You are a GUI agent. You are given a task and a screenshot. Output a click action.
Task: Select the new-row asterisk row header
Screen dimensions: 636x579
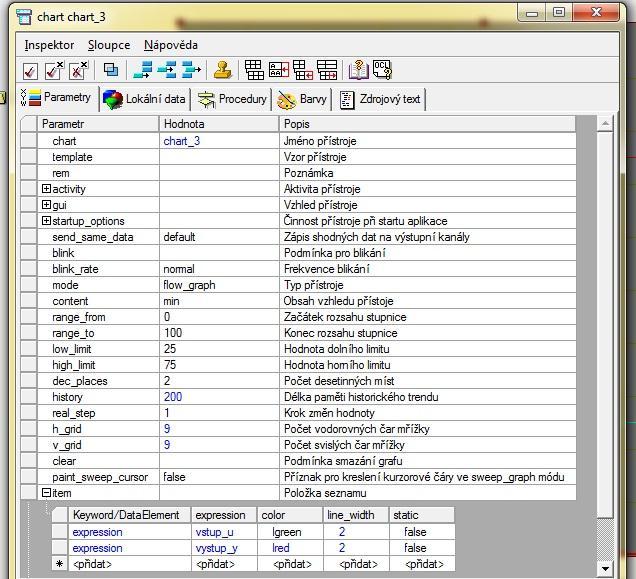[60, 564]
